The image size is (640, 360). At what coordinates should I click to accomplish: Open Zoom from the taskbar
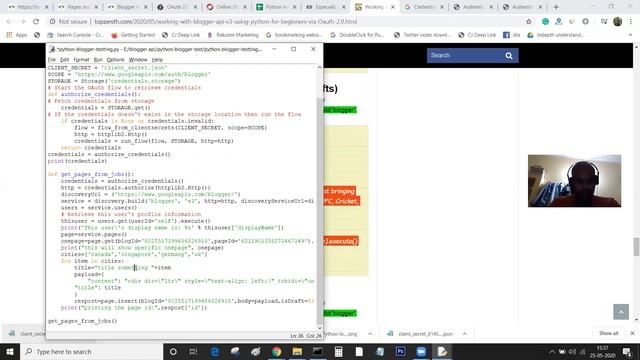421,351
